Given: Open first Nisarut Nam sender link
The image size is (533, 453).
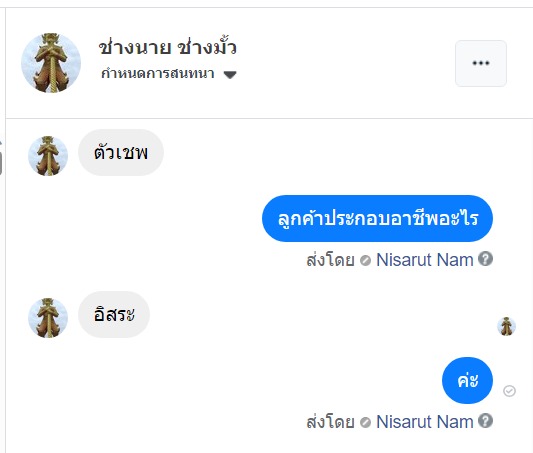Looking at the screenshot, I should point(425,260).
